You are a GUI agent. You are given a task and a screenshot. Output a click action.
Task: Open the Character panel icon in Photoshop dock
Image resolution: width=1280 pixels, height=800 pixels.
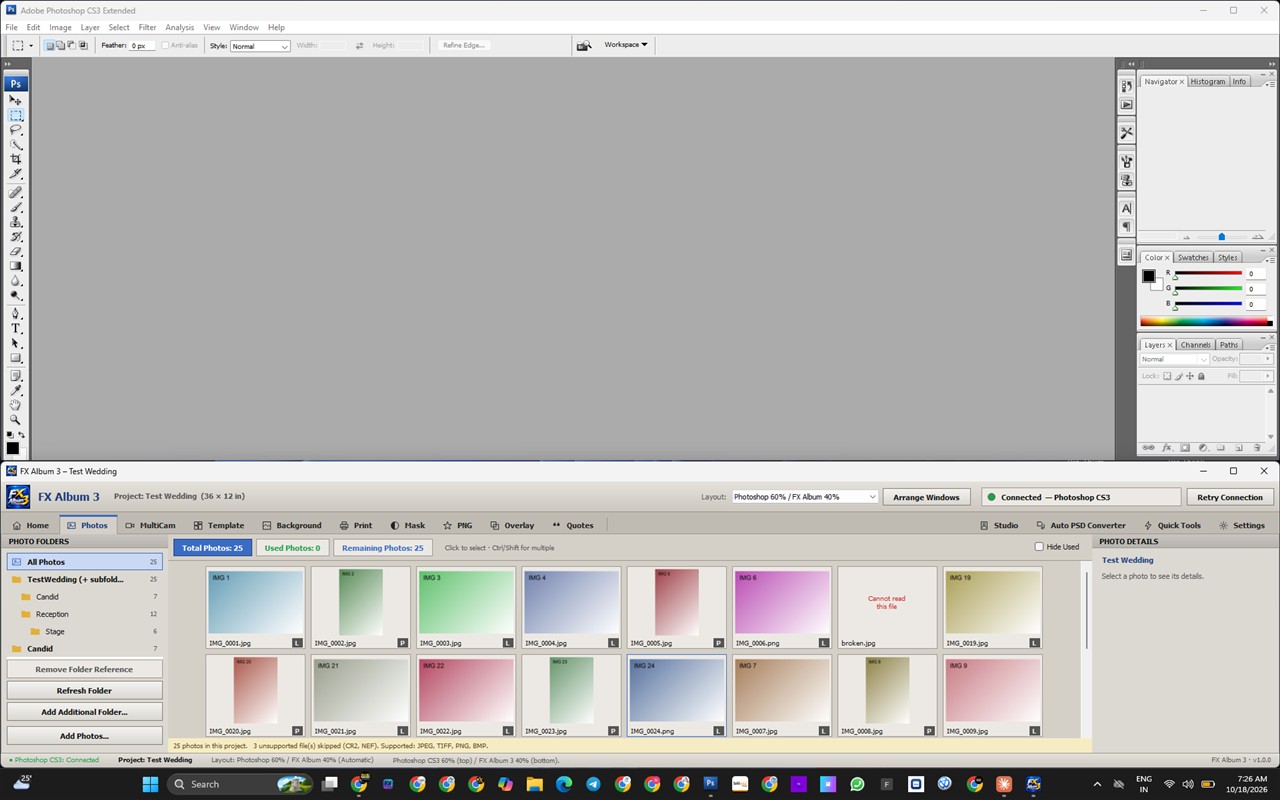click(1127, 208)
